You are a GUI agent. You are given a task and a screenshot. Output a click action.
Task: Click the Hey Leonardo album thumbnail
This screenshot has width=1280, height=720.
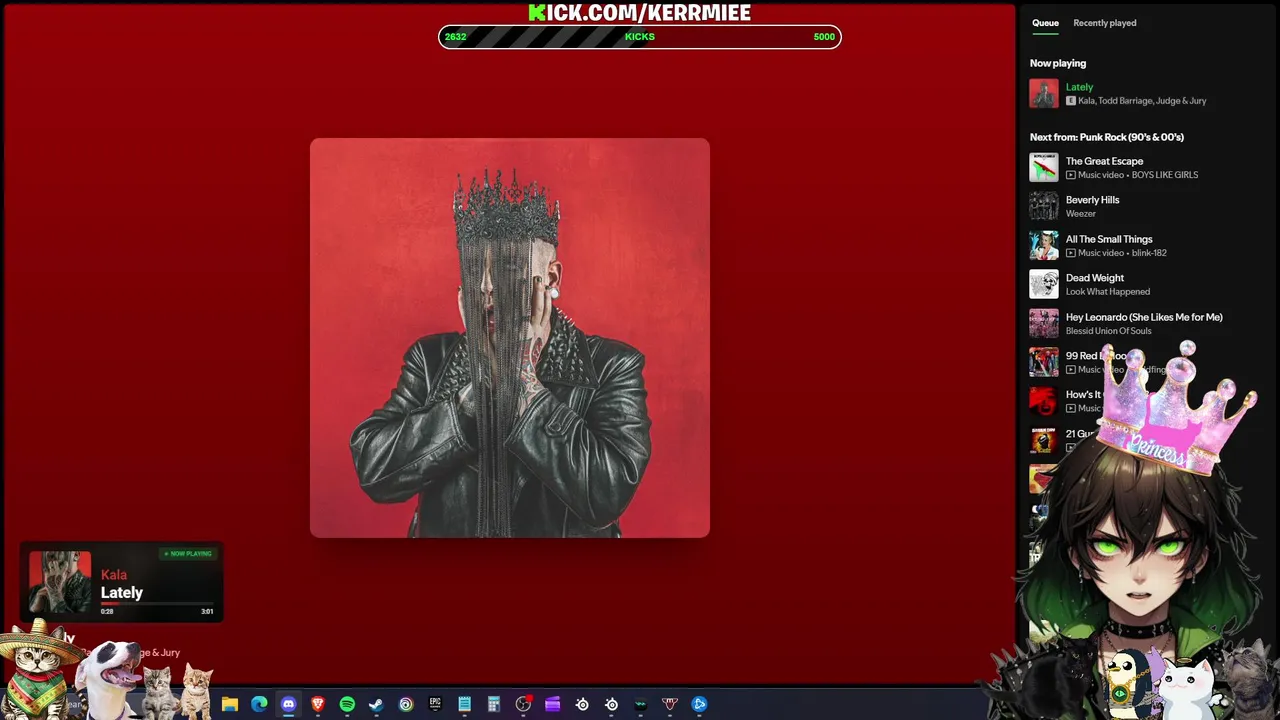(1044, 323)
